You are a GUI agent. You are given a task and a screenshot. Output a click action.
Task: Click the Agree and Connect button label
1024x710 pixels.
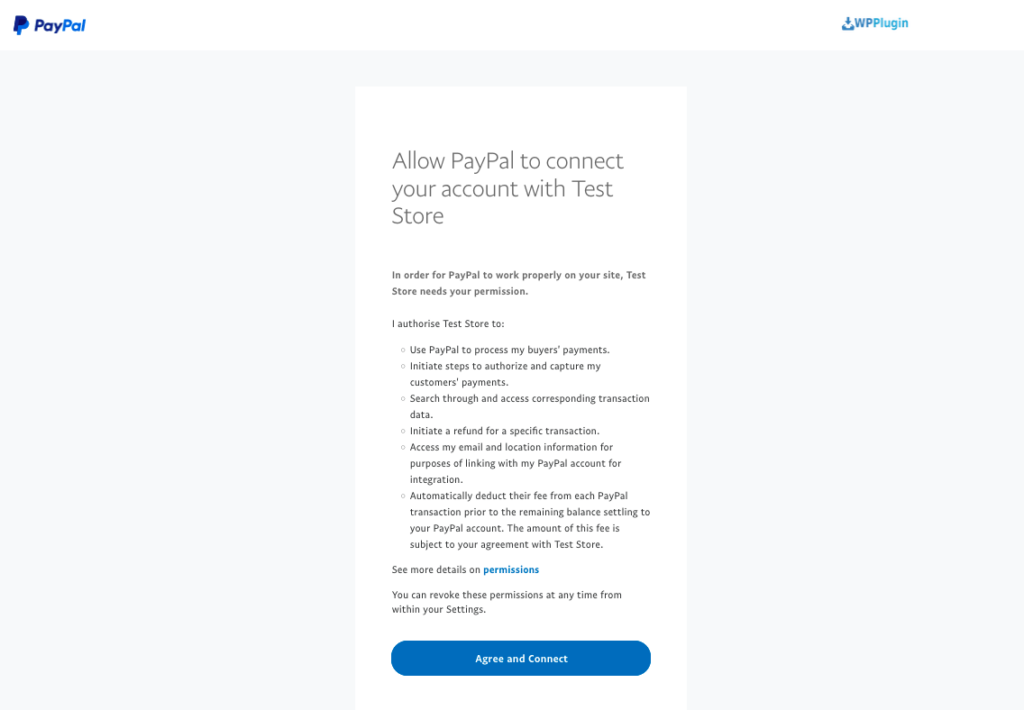coord(520,658)
